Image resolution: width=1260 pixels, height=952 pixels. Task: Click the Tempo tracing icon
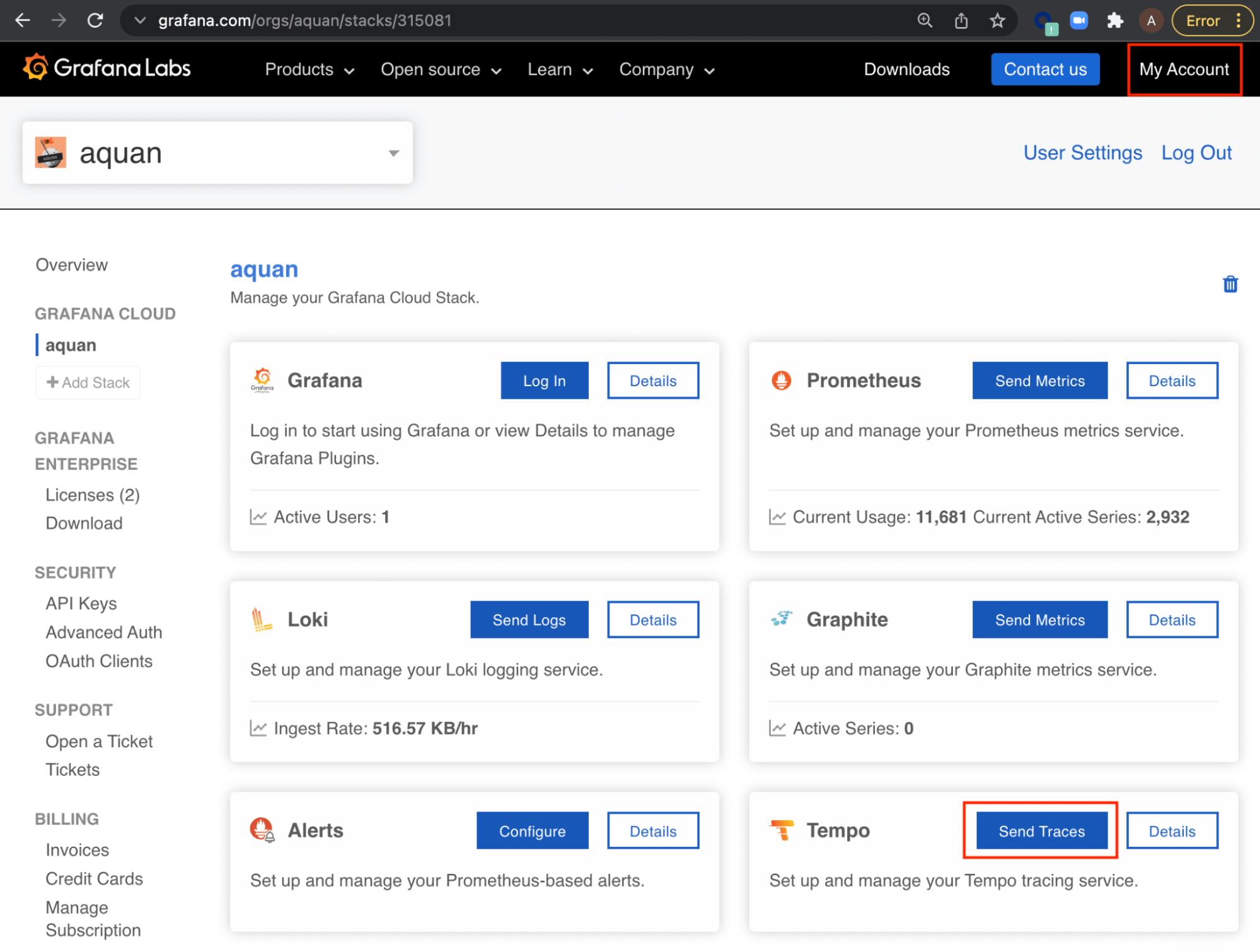[782, 830]
